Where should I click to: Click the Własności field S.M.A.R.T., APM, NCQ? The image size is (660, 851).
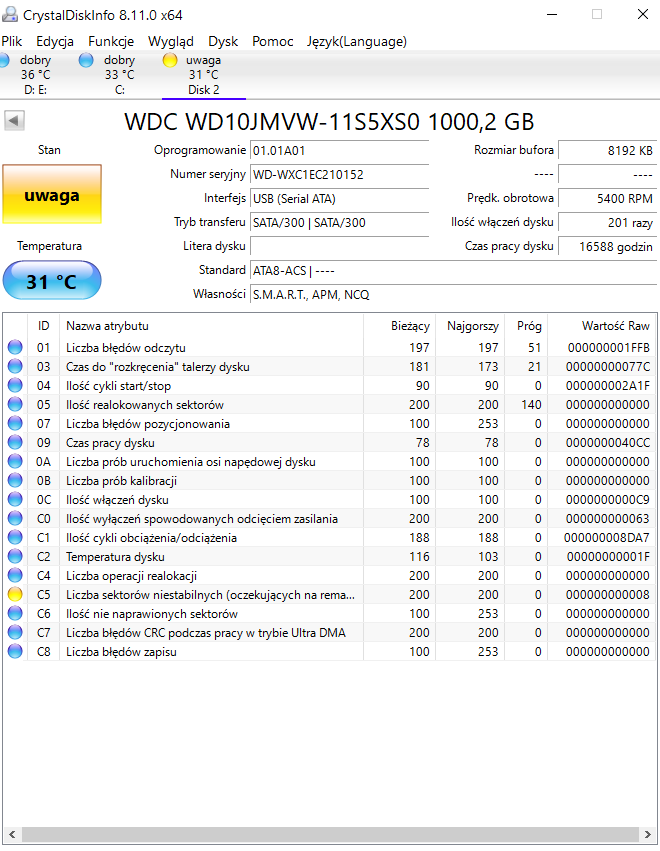453,294
